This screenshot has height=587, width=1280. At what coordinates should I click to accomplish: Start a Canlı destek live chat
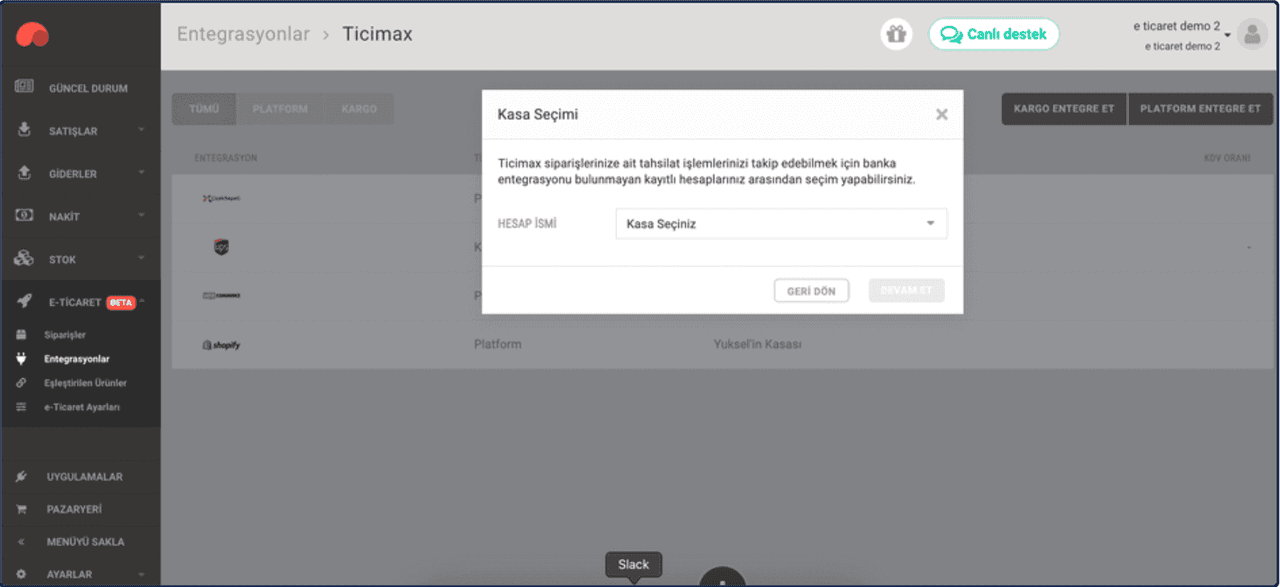tap(993, 34)
